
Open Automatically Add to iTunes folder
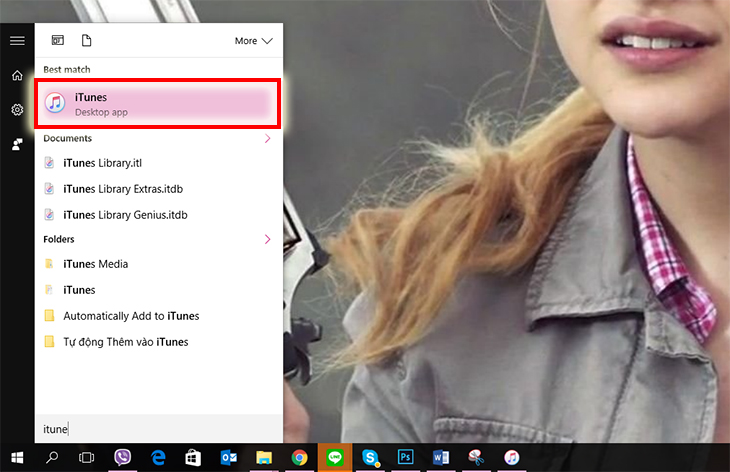tap(159, 316)
